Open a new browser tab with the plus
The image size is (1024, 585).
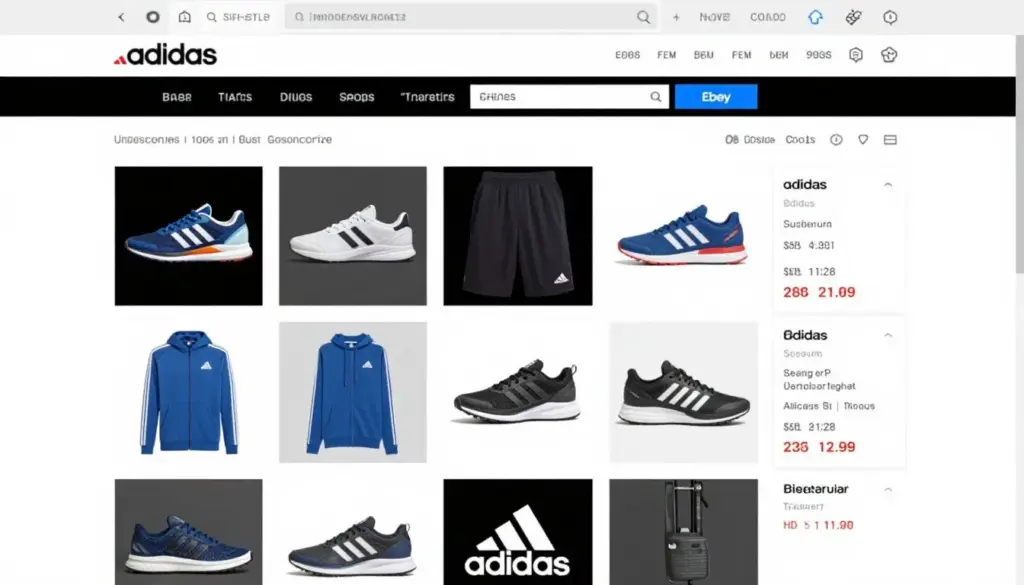point(678,16)
